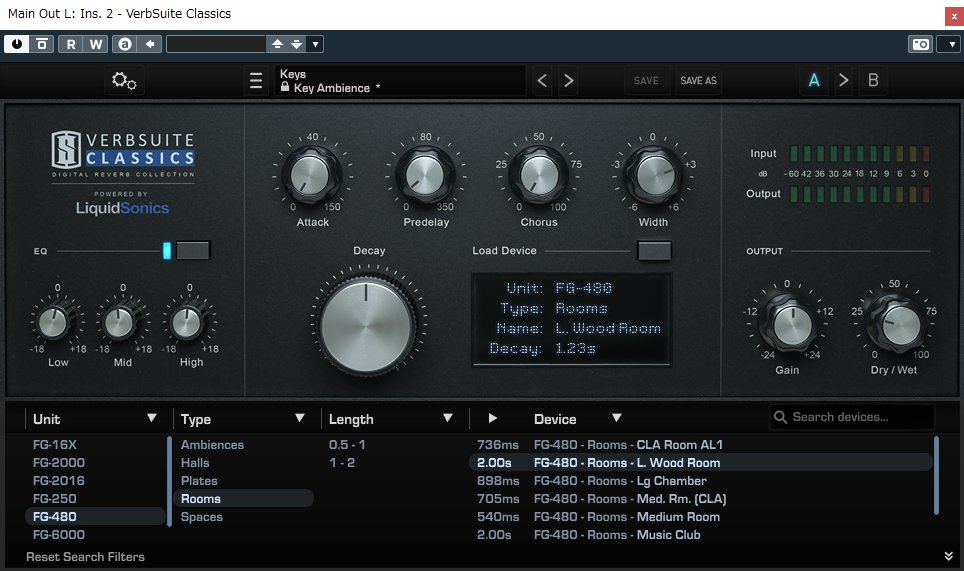Click Reset Search Filters

[85, 557]
